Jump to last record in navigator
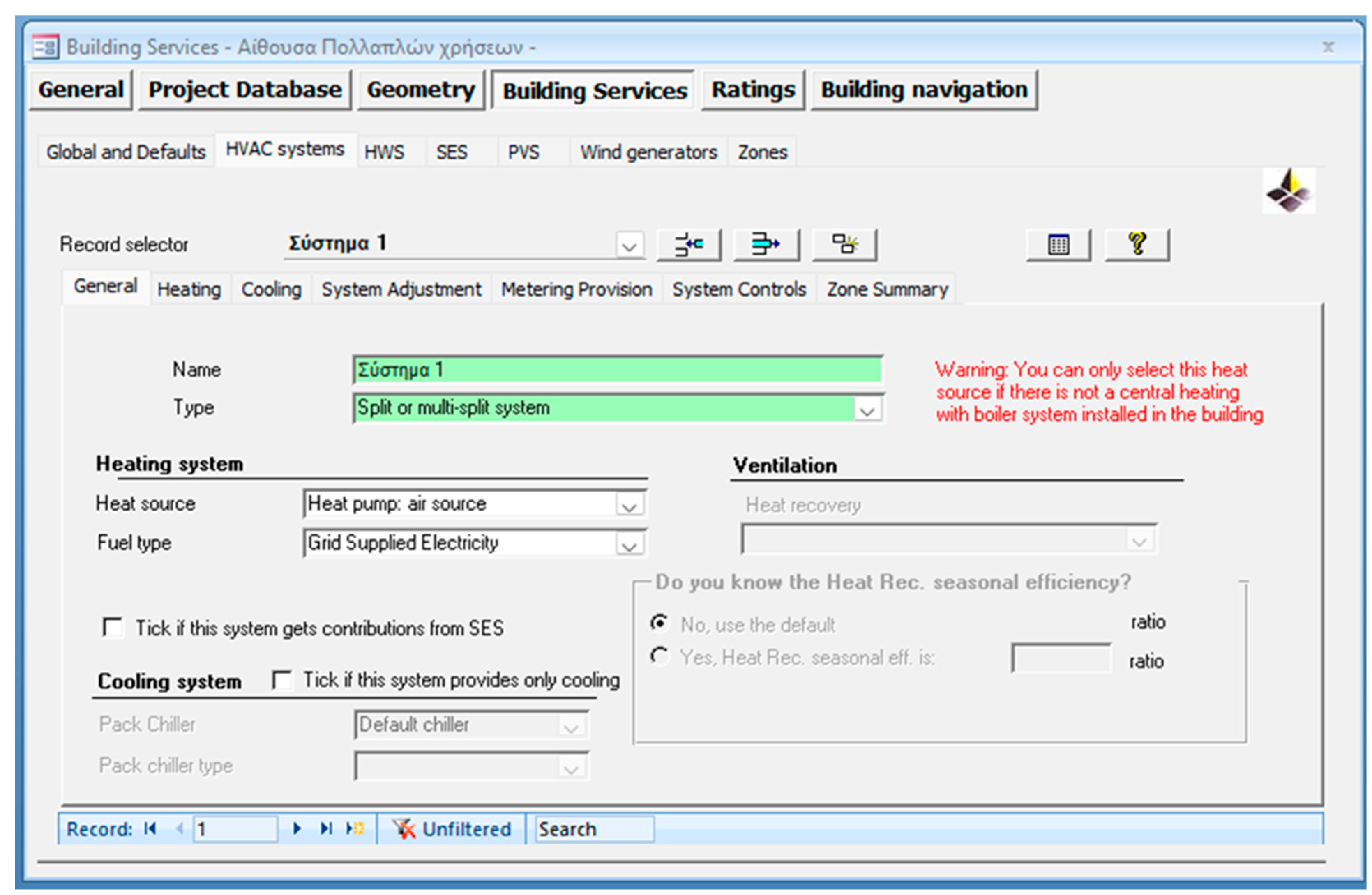Screen dimensions: 1372x895 point(326,829)
